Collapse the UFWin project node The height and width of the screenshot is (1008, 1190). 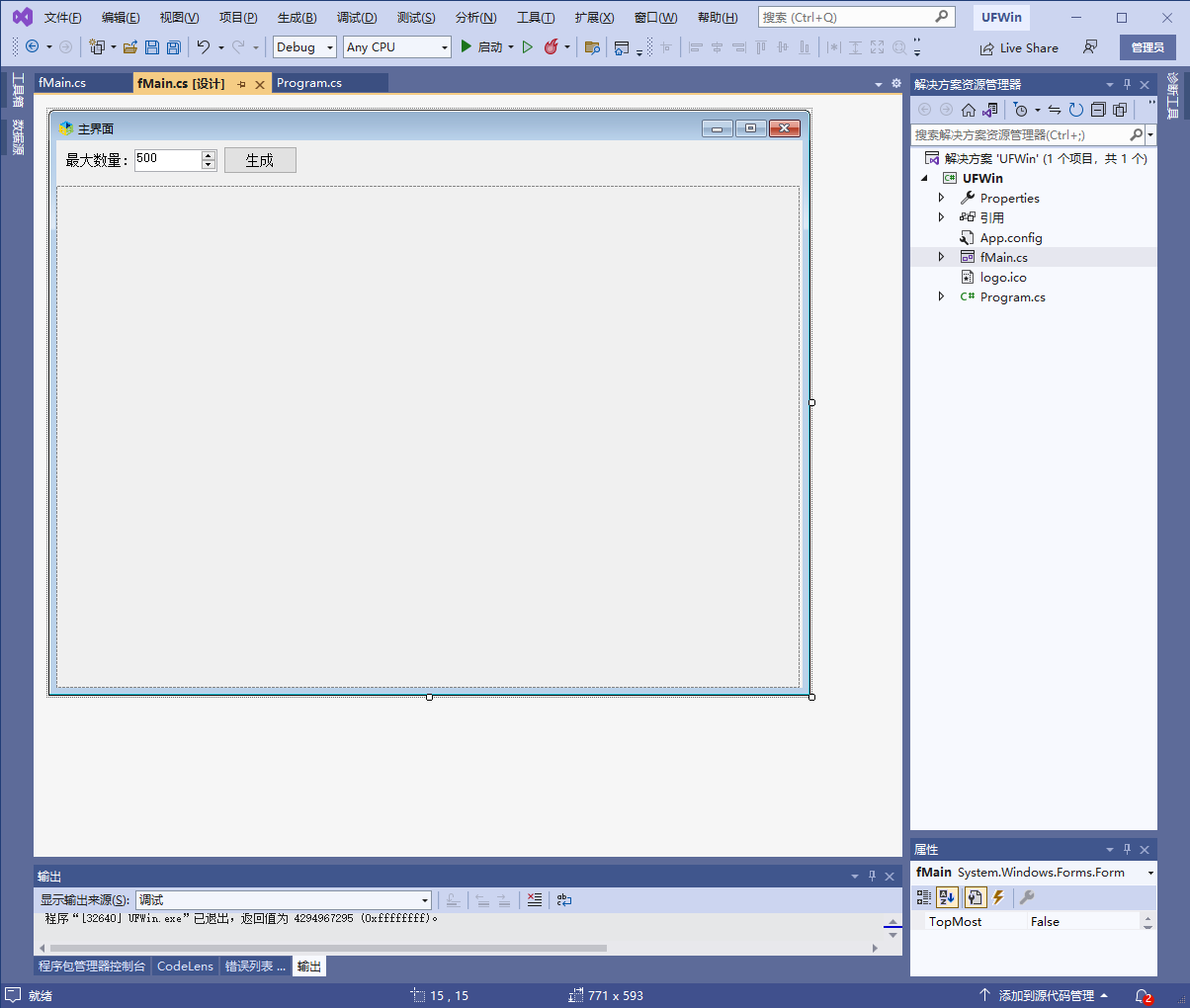pyautogui.click(x=925, y=179)
